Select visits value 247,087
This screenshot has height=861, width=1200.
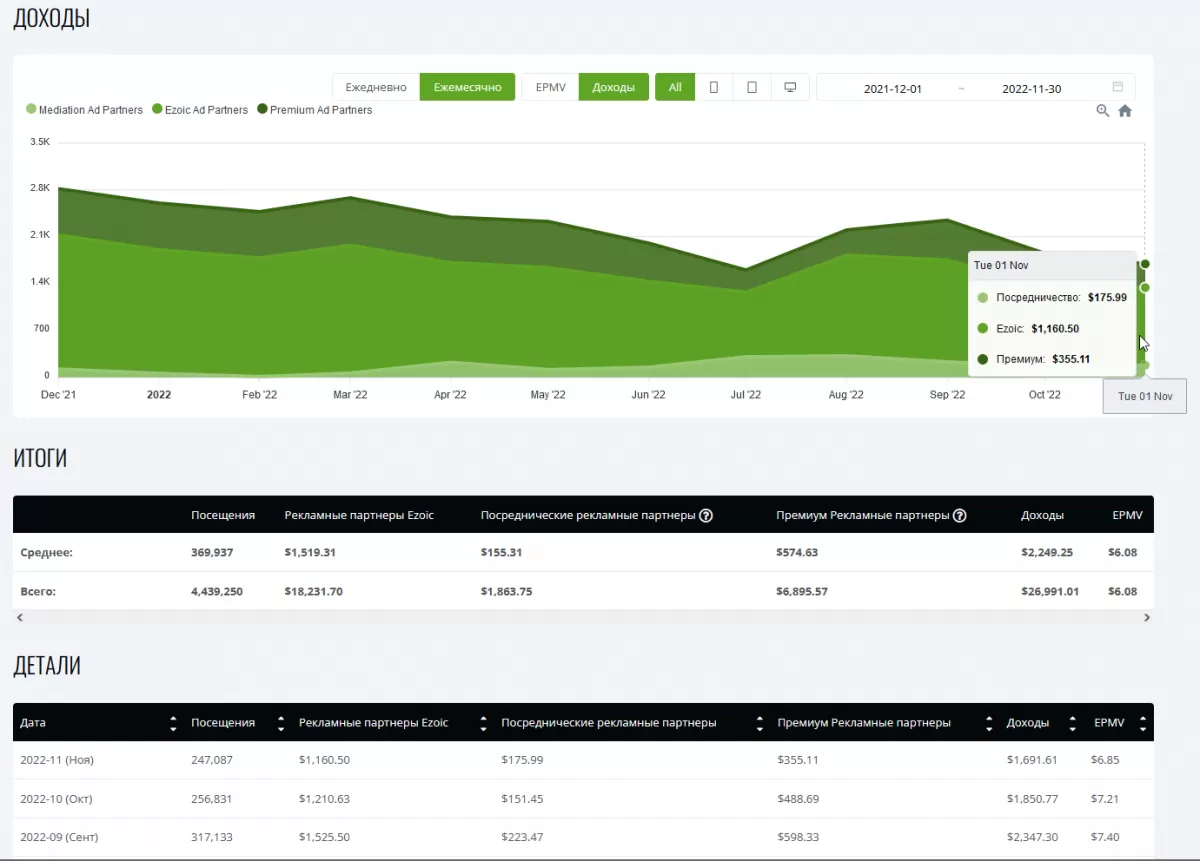pyautogui.click(x=212, y=760)
